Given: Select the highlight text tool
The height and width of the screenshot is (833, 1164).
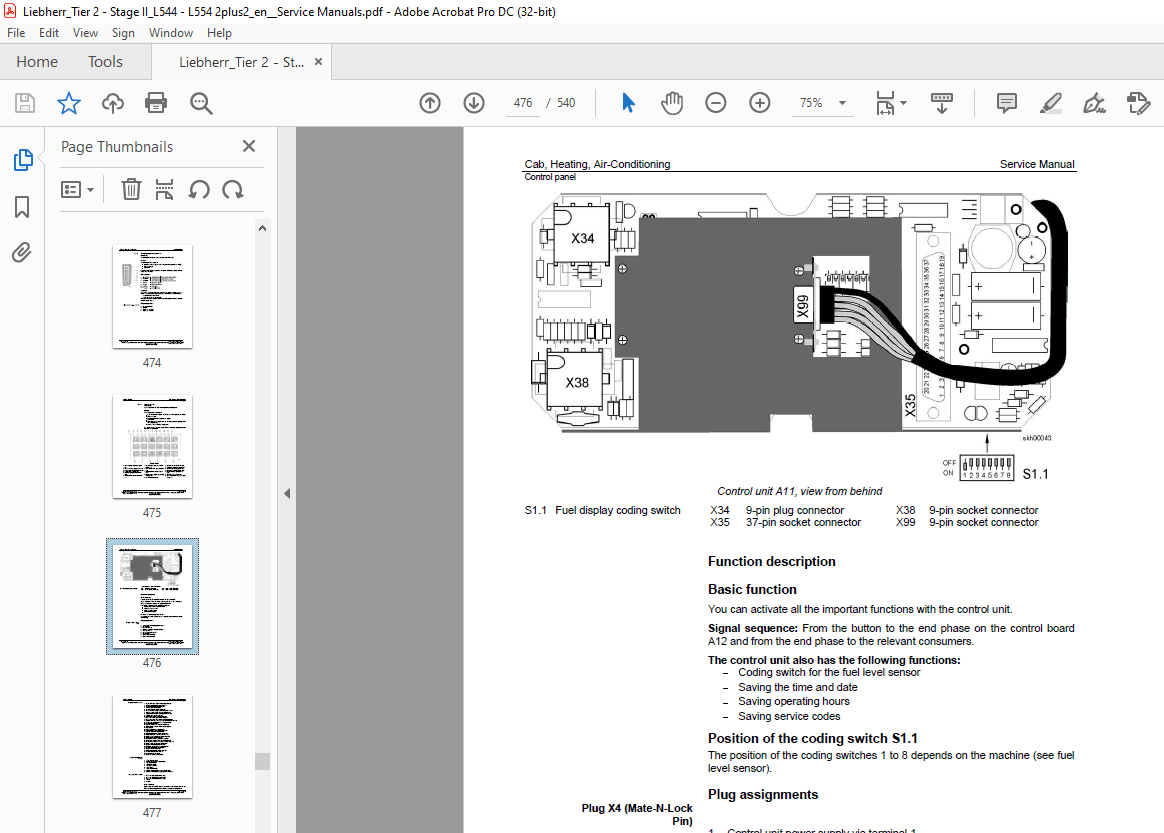Looking at the screenshot, I should 1050,103.
